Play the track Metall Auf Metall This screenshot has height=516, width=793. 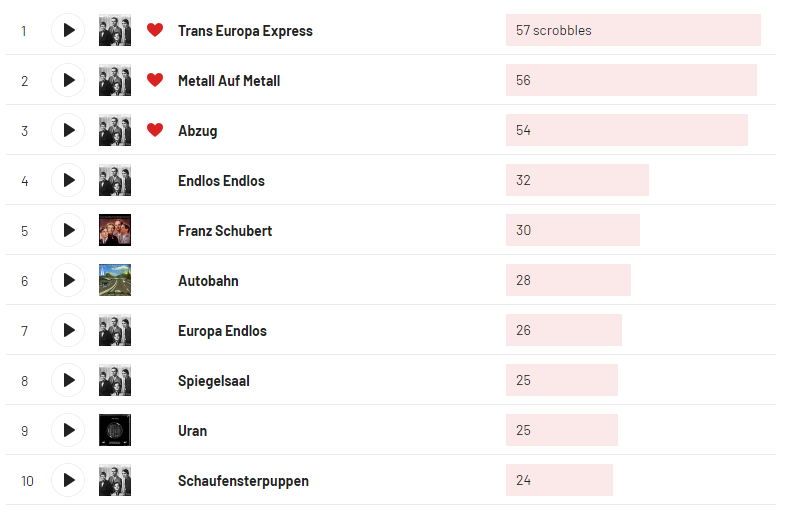(68, 80)
